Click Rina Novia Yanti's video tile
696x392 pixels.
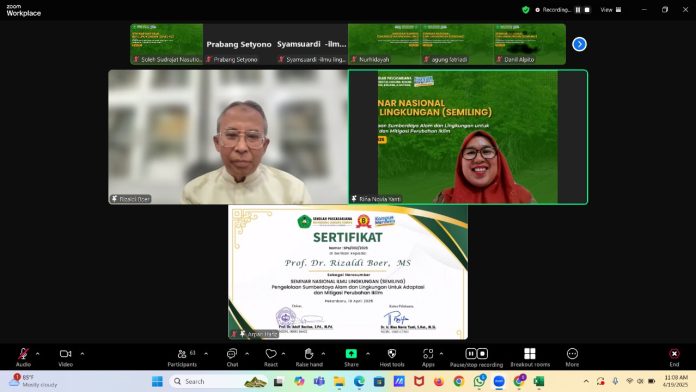pos(468,137)
